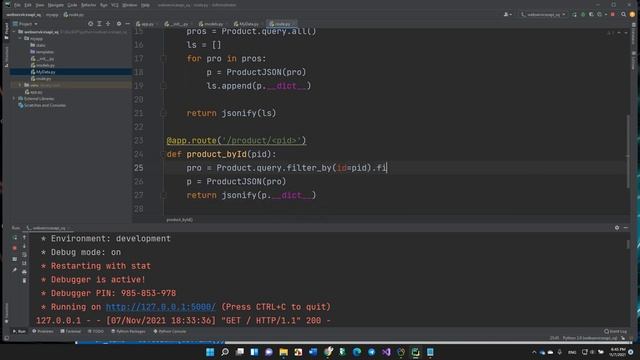This screenshot has height=360, width=640.
Task: Open File Explorer from the taskbar
Action: coord(283,352)
